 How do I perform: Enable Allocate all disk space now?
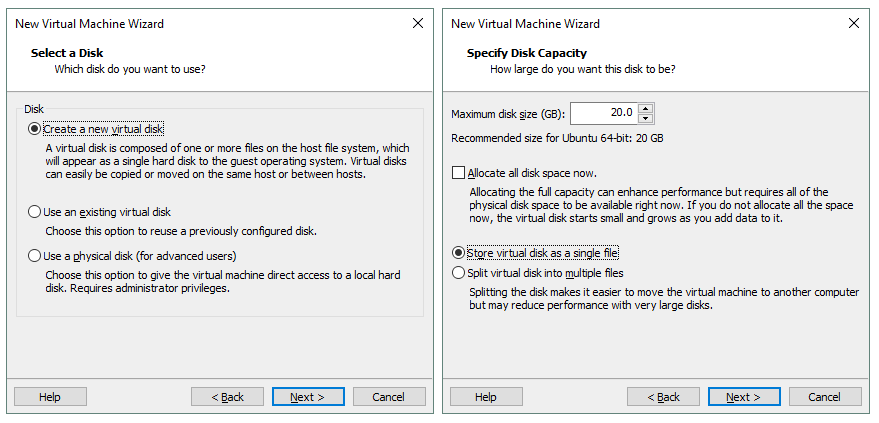pyautogui.click(x=459, y=173)
